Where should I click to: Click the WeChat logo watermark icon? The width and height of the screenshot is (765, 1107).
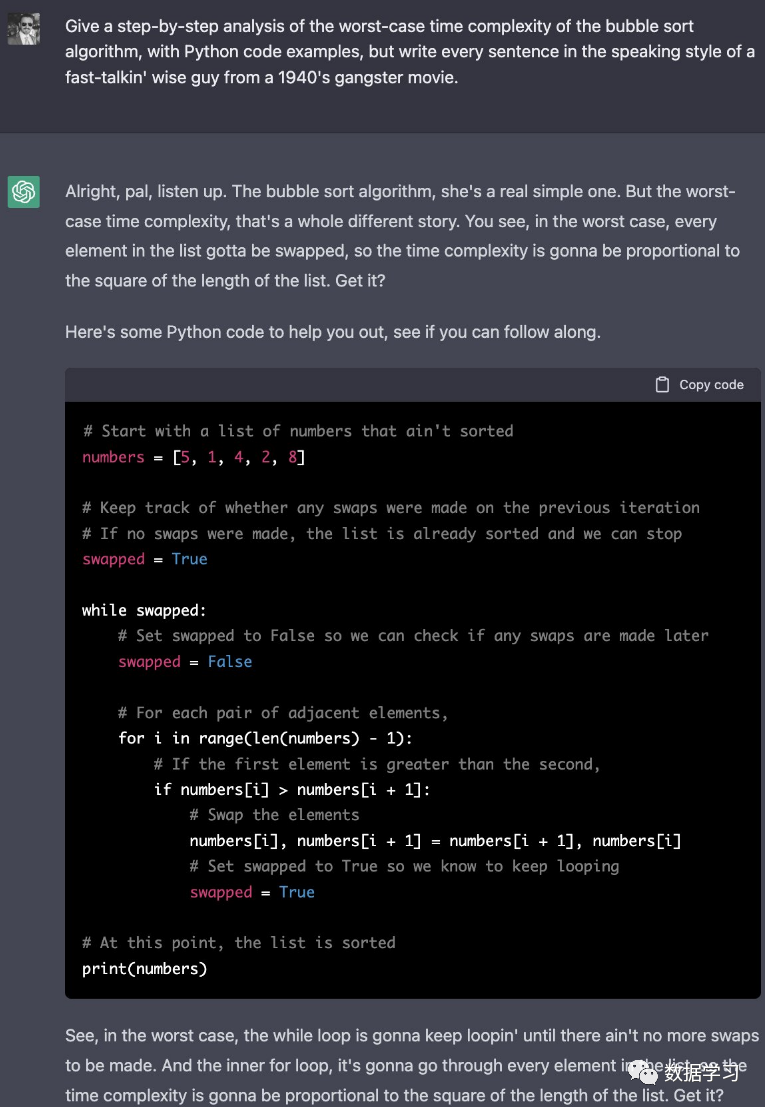coord(645,1072)
